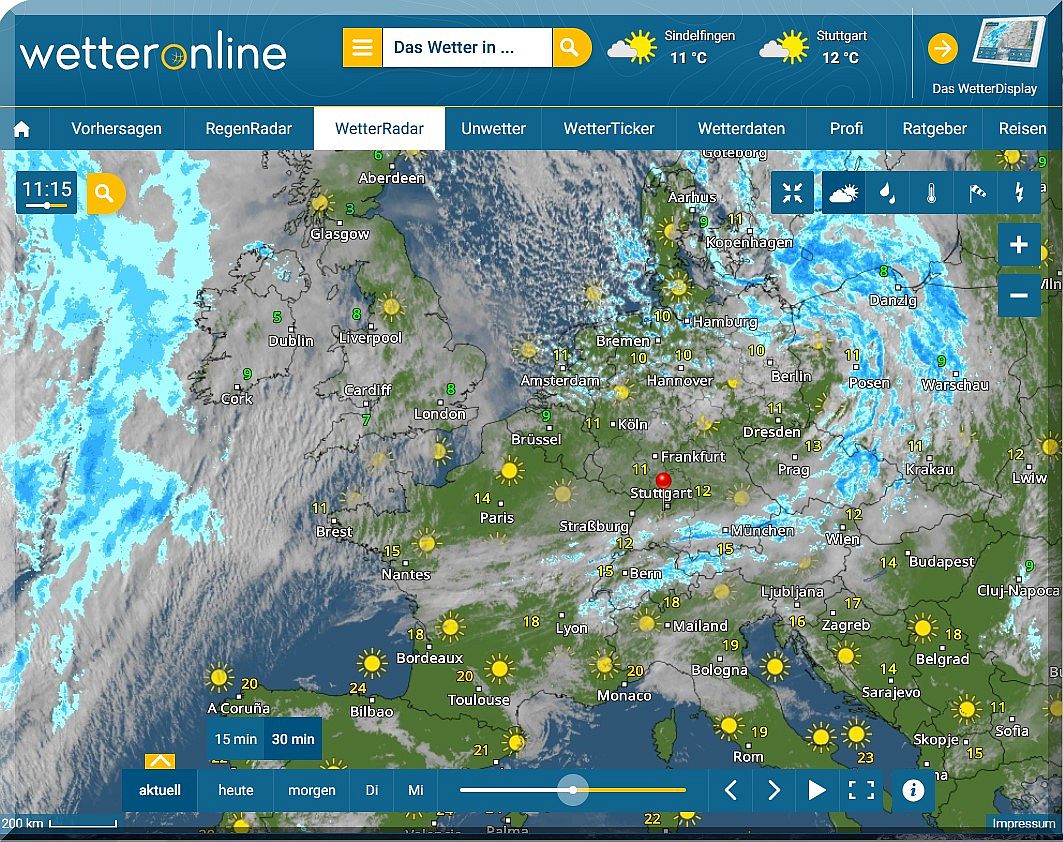Enable the lightning bolt layer

point(1019,193)
